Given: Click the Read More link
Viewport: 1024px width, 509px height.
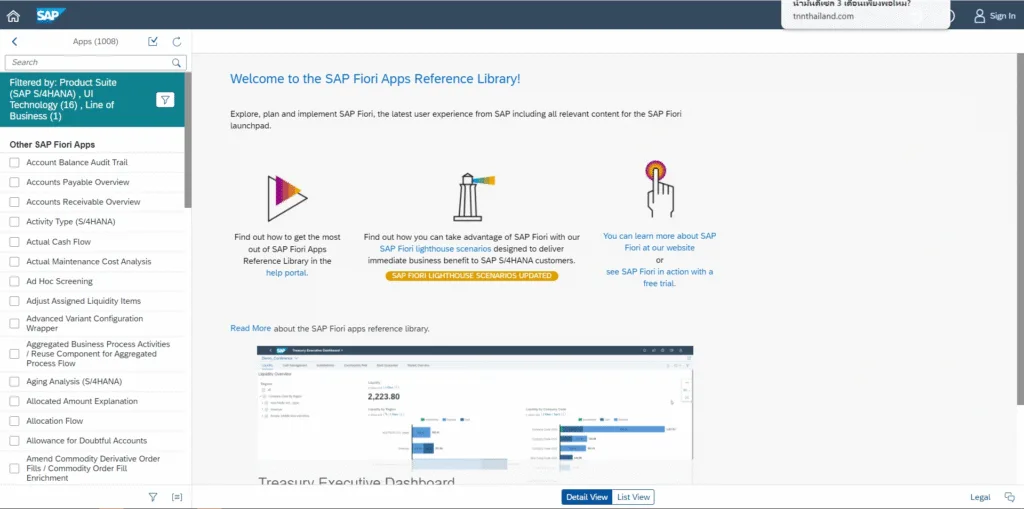Looking at the screenshot, I should pos(250,328).
